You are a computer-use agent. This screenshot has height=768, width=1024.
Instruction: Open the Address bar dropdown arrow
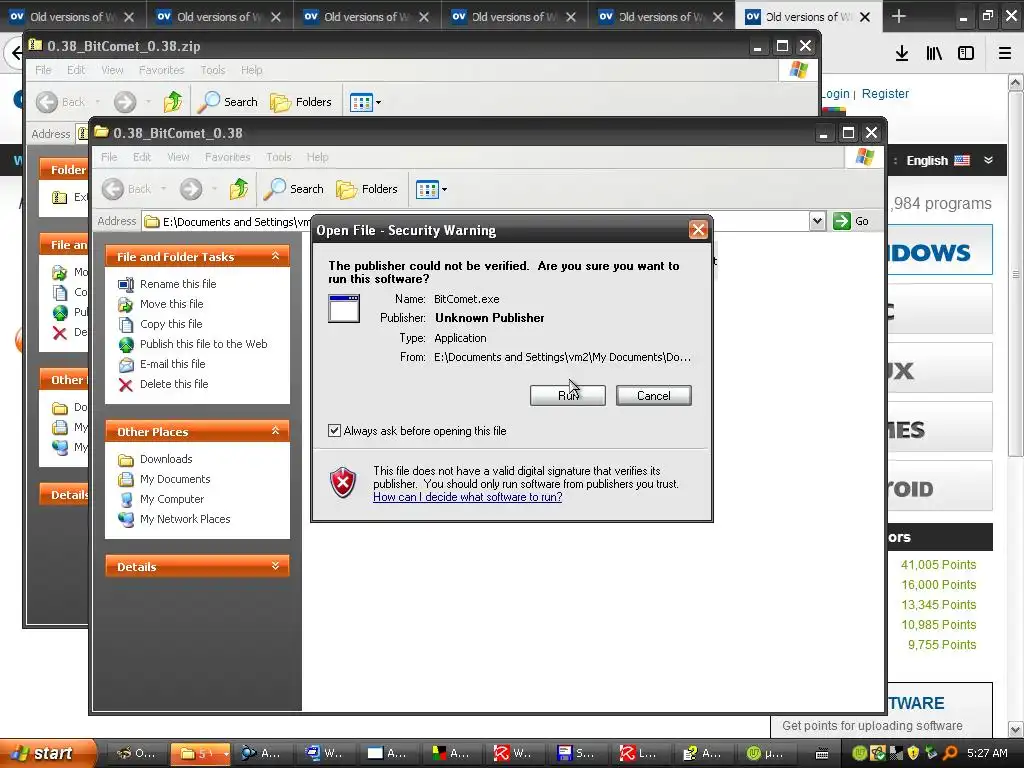point(817,221)
